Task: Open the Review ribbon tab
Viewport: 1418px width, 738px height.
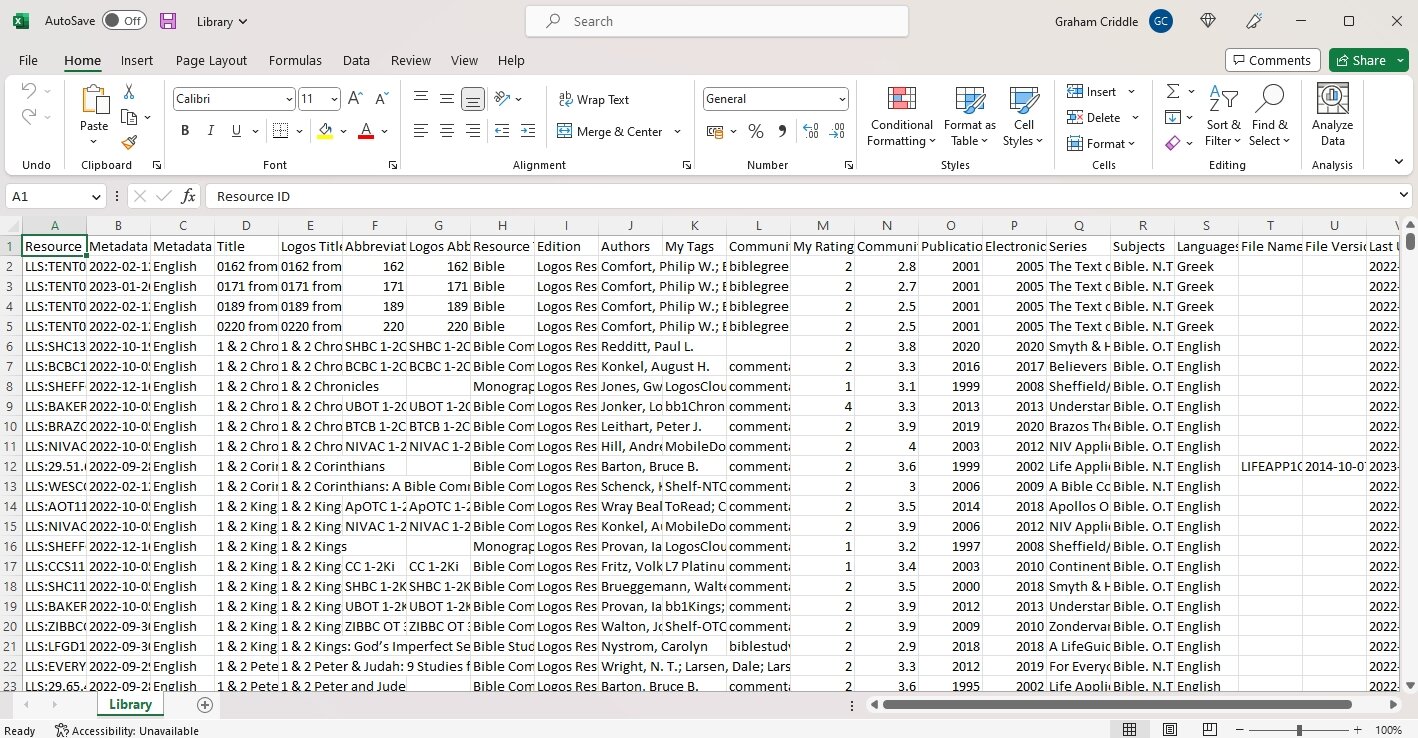Action: coord(410,60)
